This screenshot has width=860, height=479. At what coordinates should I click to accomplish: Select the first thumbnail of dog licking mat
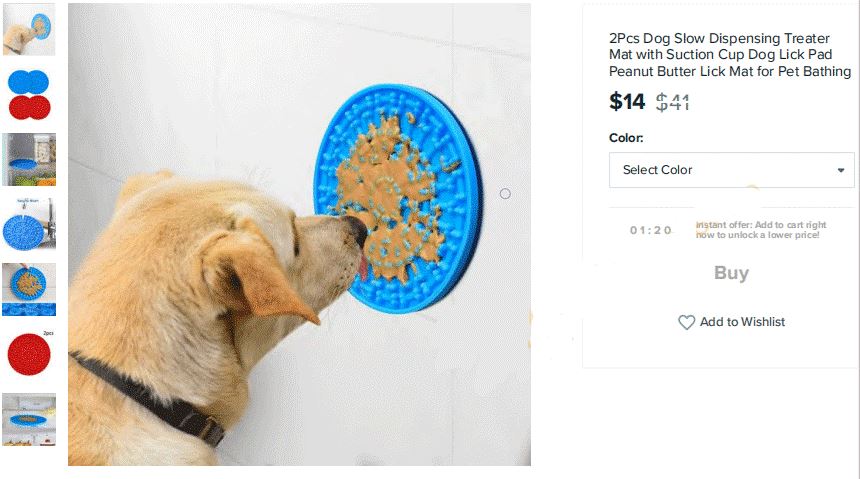(29, 30)
